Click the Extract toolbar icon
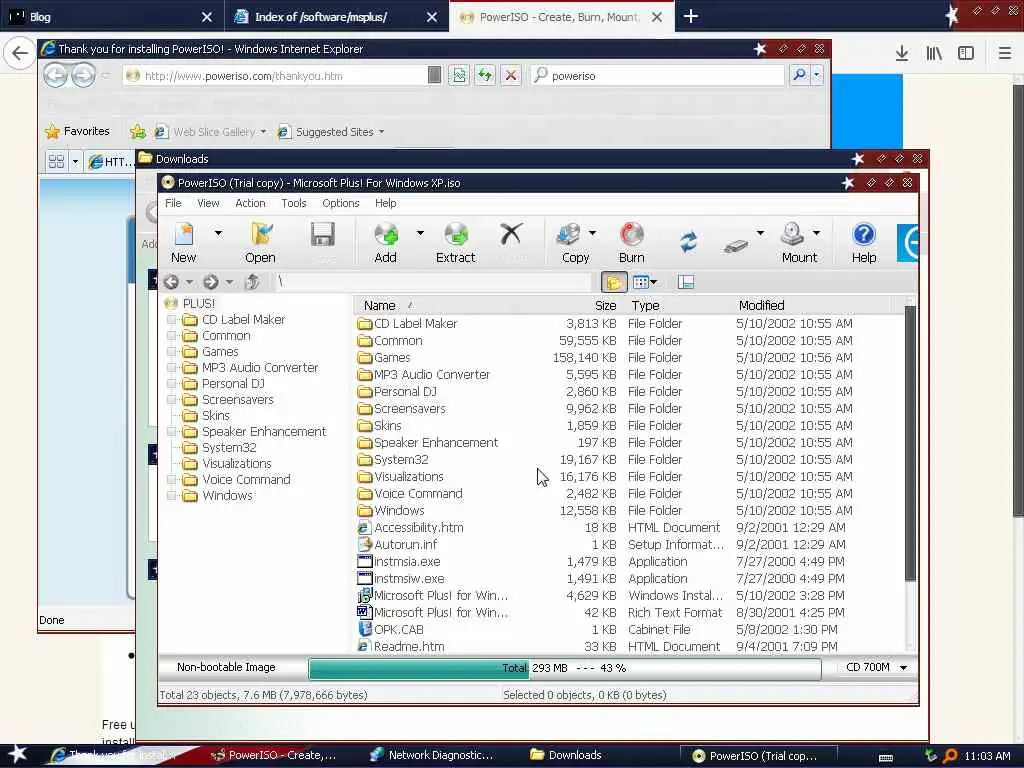Screen dimensions: 1024x768 click(x=456, y=234)
